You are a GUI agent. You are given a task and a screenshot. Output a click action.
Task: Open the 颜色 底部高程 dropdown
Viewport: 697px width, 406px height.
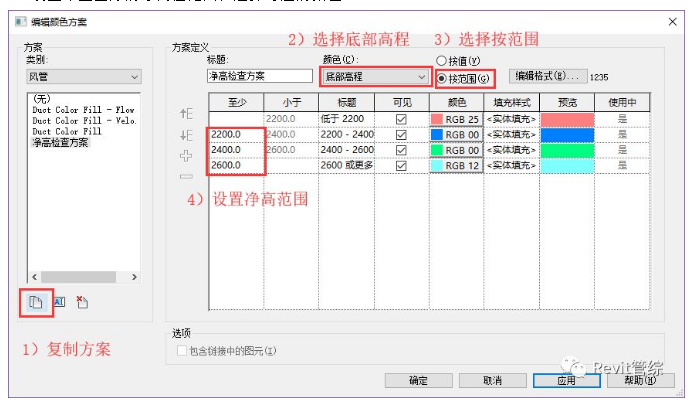coord(375,76)
